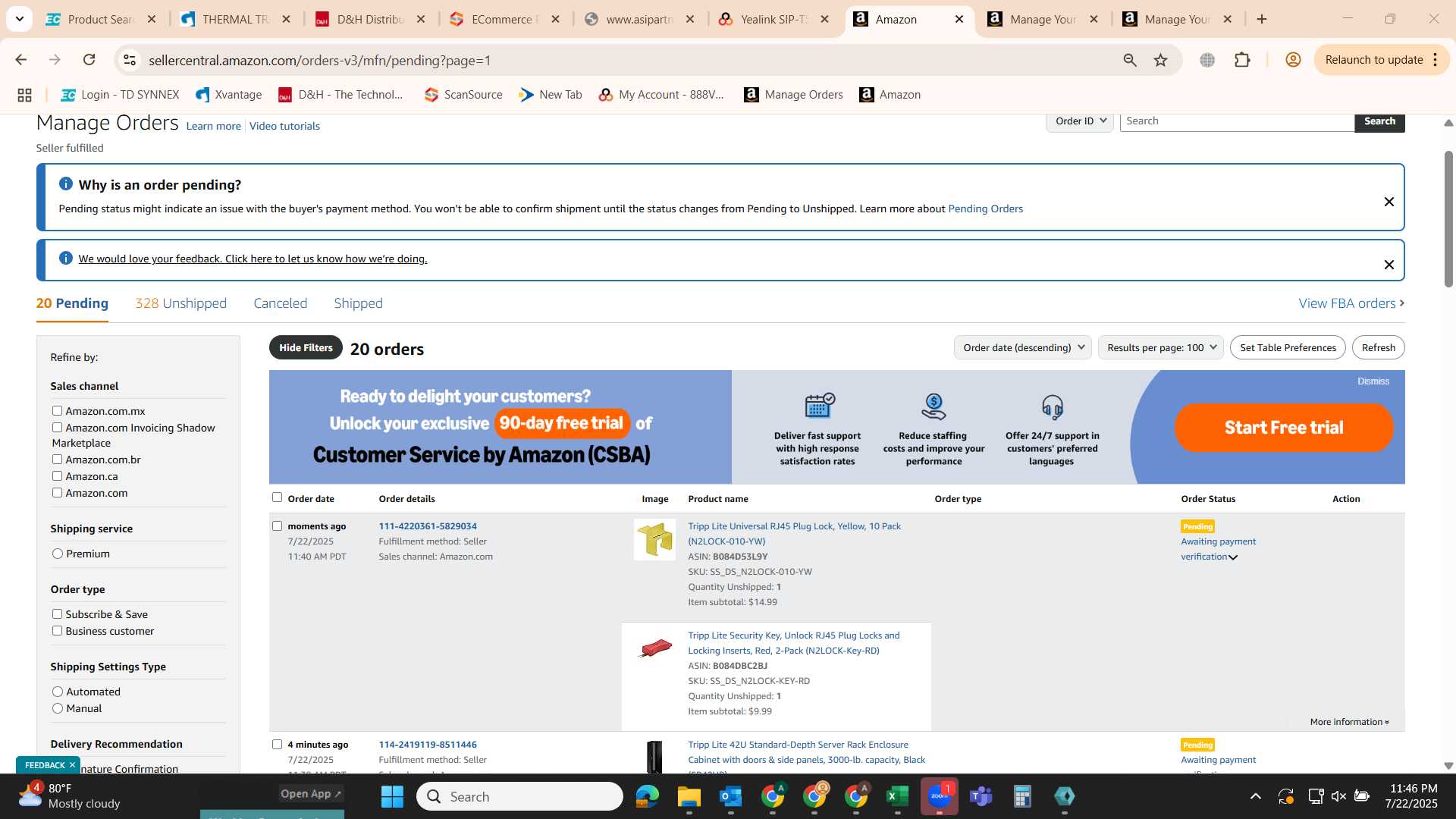Image resolution: width=1456 pixels, height=819 pixels.
Task: Open the Chrome profile icon
Action: pyautogui.click(x=1293, y=60)
